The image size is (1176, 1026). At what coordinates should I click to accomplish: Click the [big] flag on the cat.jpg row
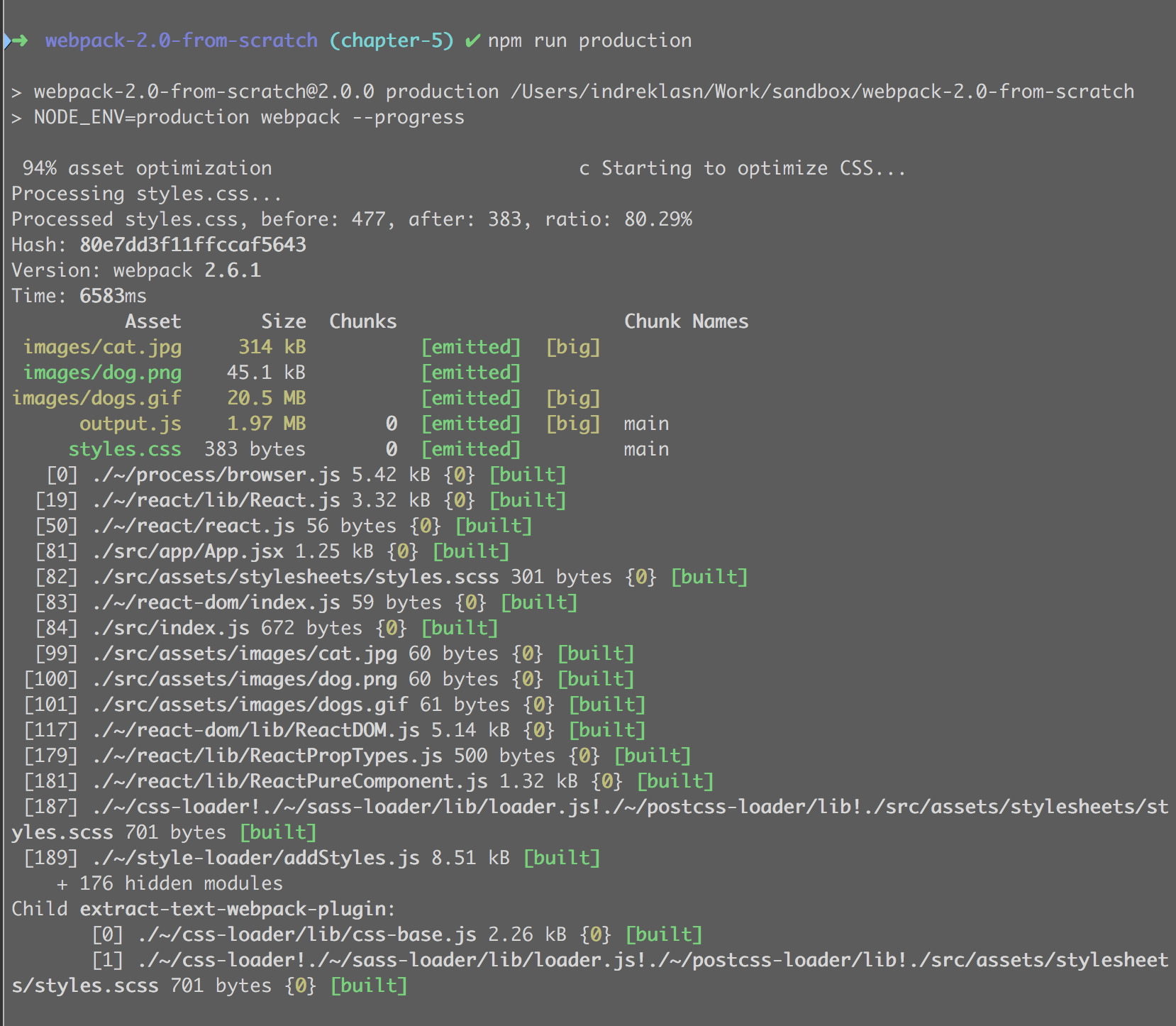point(573,347)
